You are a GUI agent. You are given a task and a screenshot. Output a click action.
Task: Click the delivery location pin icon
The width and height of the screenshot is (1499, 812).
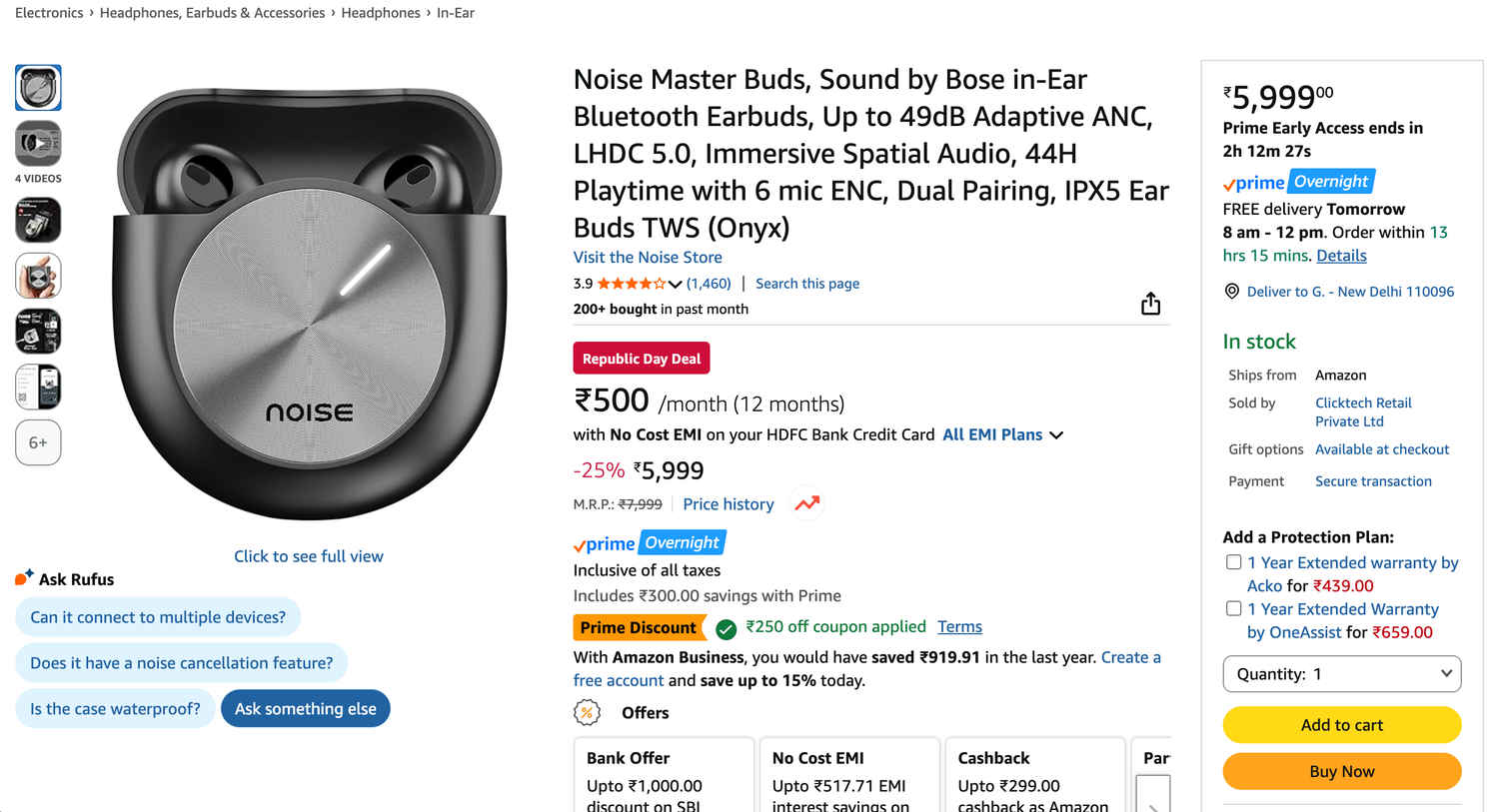click(x=1232, y=292)
